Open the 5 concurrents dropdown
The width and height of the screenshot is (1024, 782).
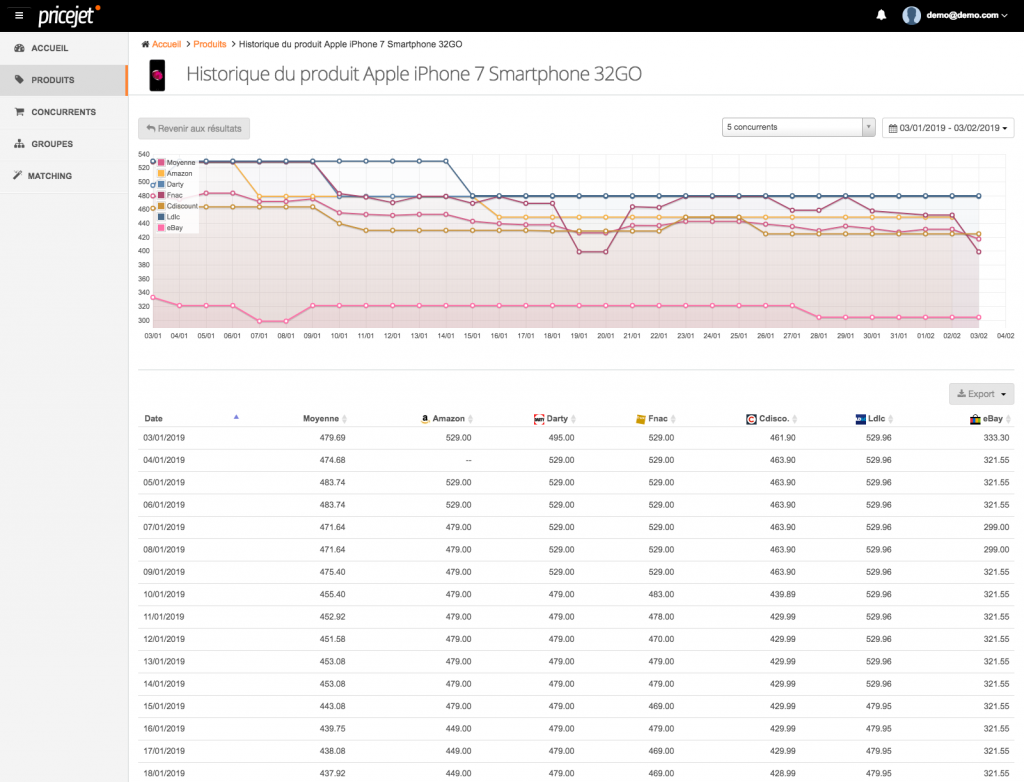(798, 127)
